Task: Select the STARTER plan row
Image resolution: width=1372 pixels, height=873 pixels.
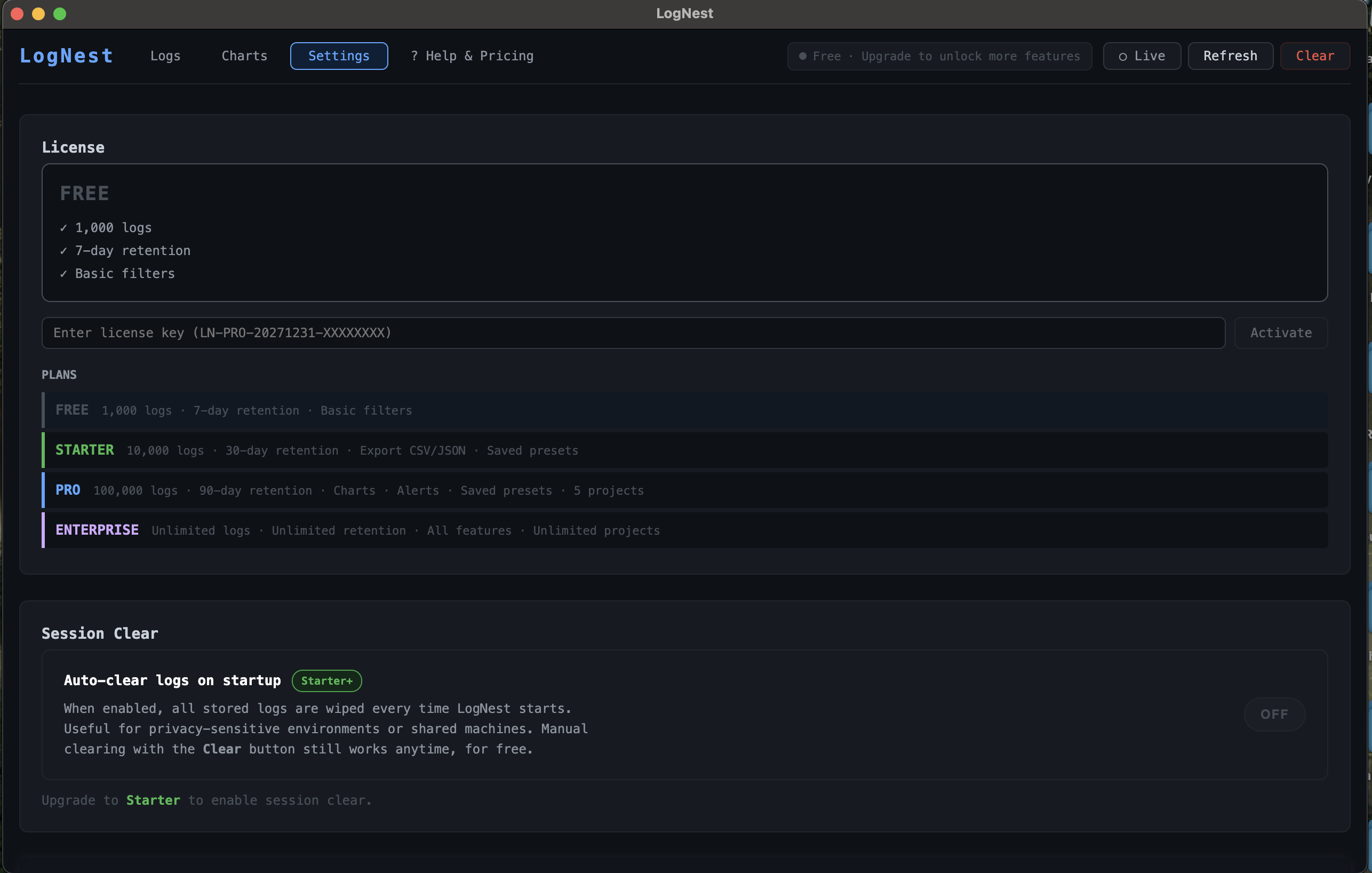Action: click(685, 450)
